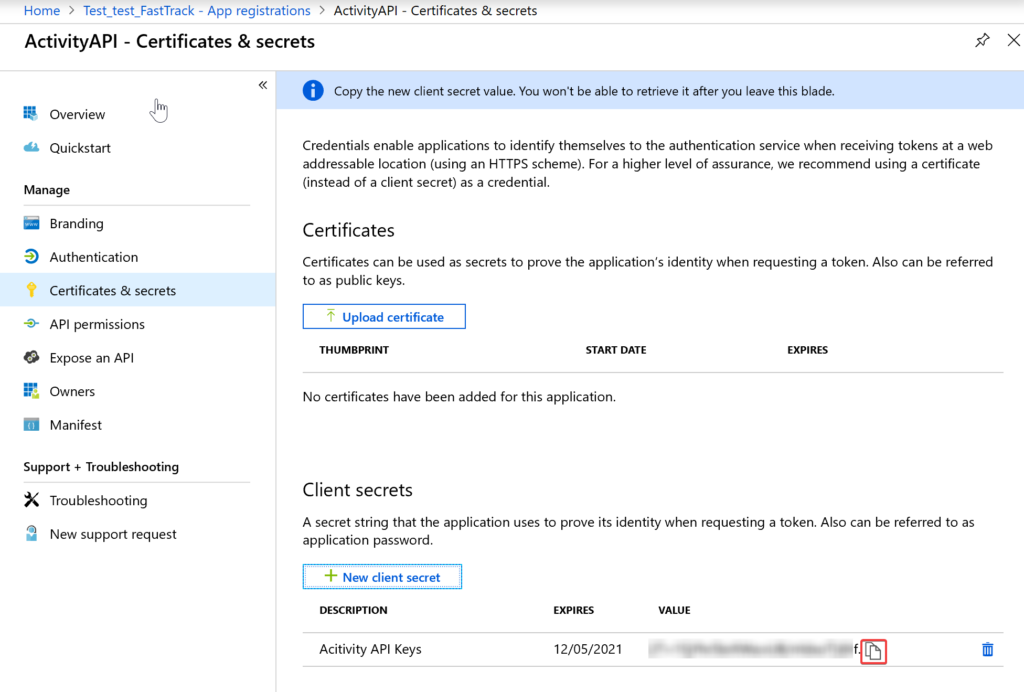Screen dimensions: 1024x692
Task: Open the Manifest editor icon
Action: click(33, 424)
